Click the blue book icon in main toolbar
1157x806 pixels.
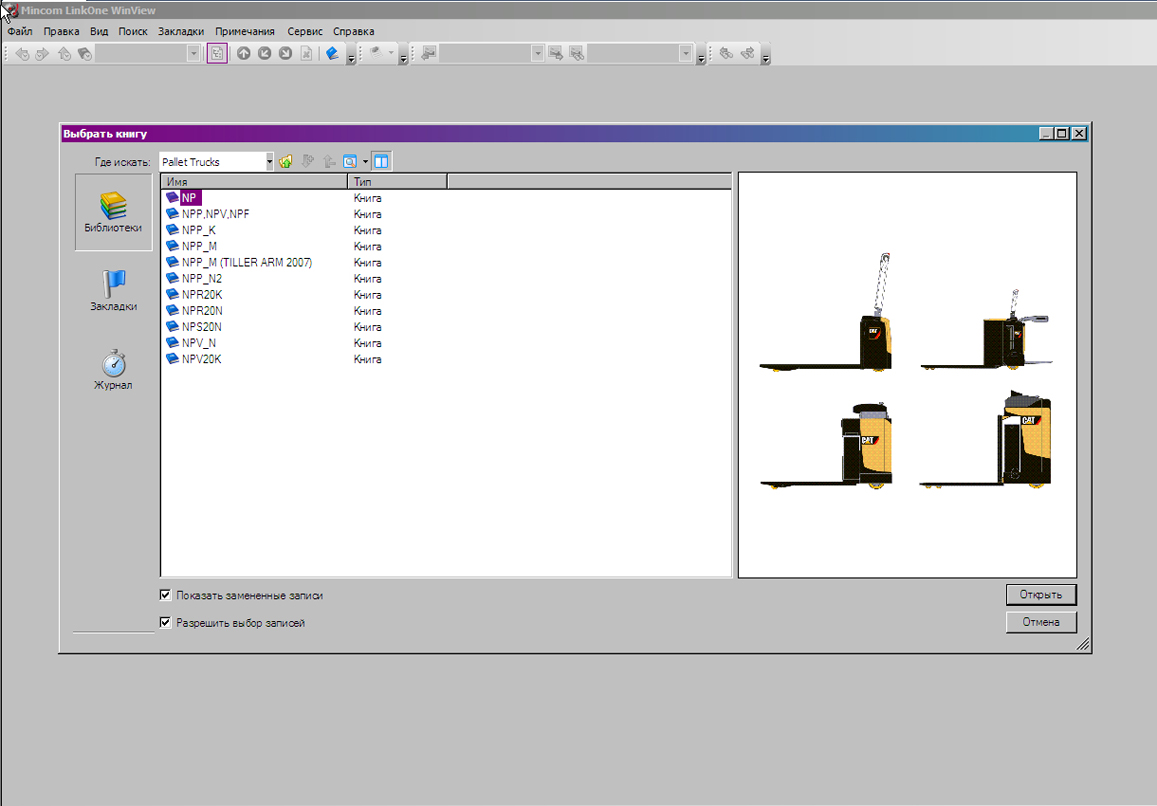(332, 54)
